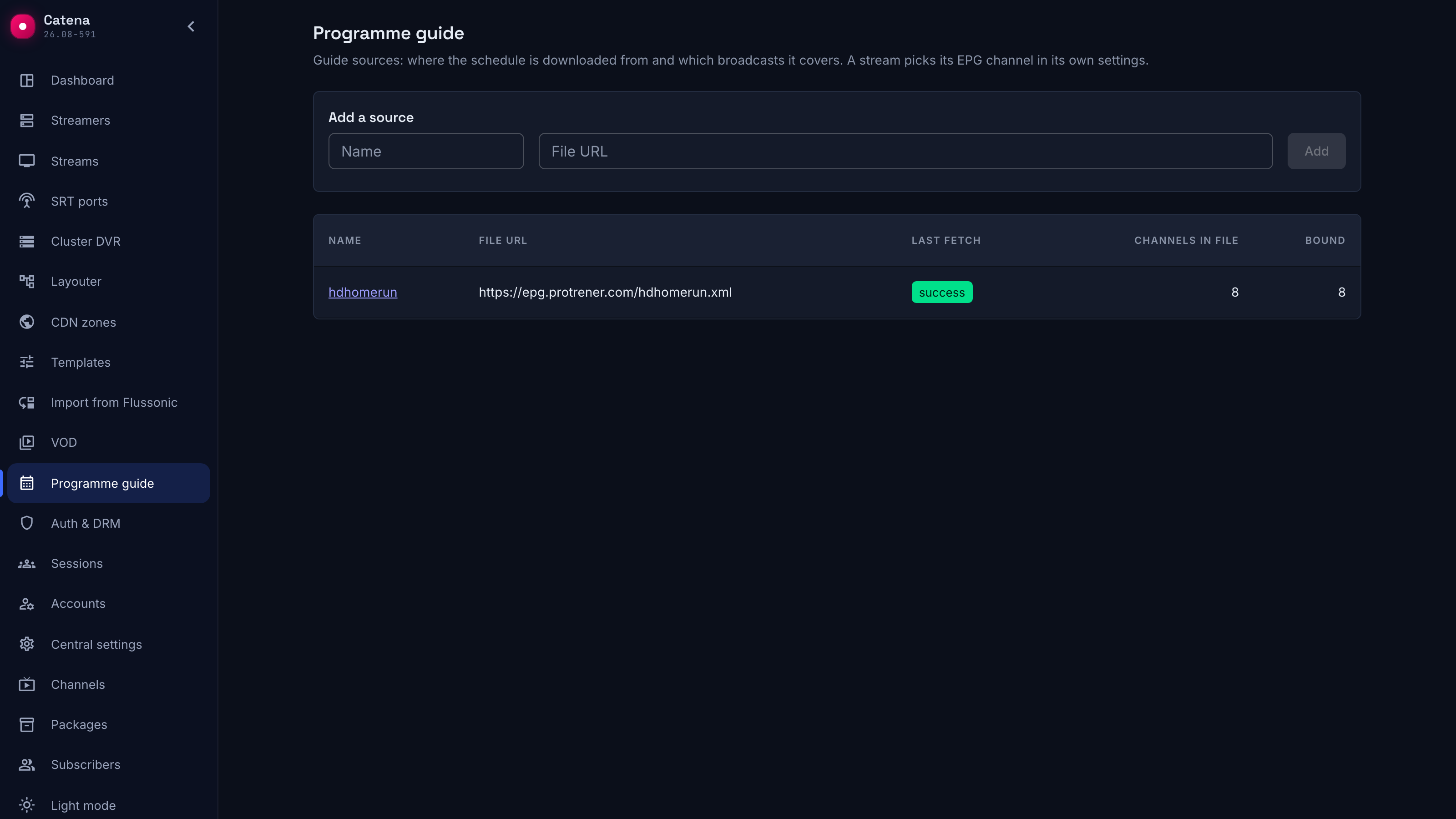Go to Sessions
Screen dimensions: 1456x819
click(x=109, y=564)
